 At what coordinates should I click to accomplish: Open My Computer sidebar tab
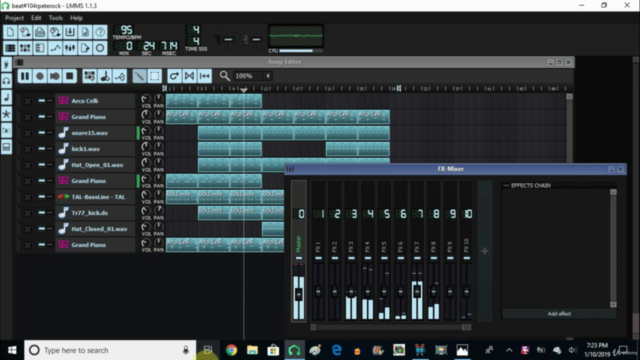(6, 147)
